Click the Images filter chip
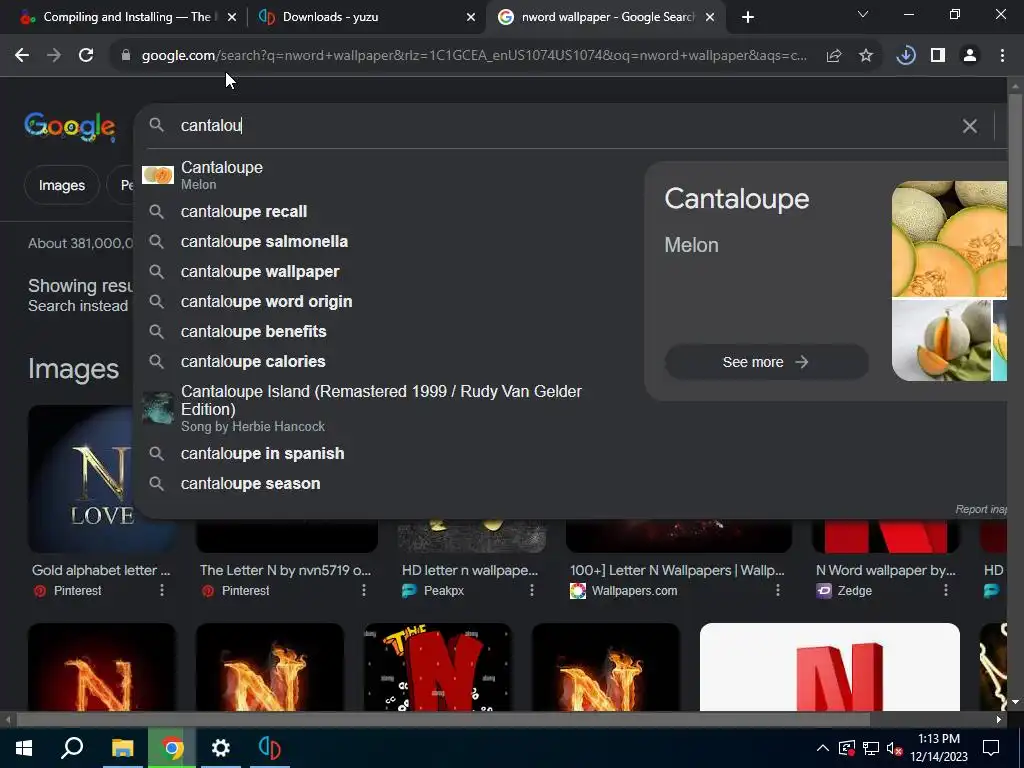This screenshot has height=768, width=1024. click(62, 185)
